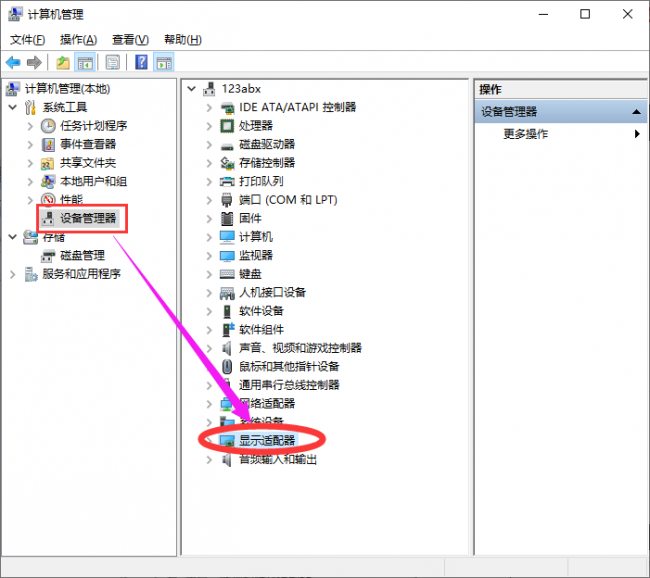This screenshot has width=650, height=578.
Task: Click the properties sheet toolbar icon
Action: pyautogui.click(x=113, y=63)
